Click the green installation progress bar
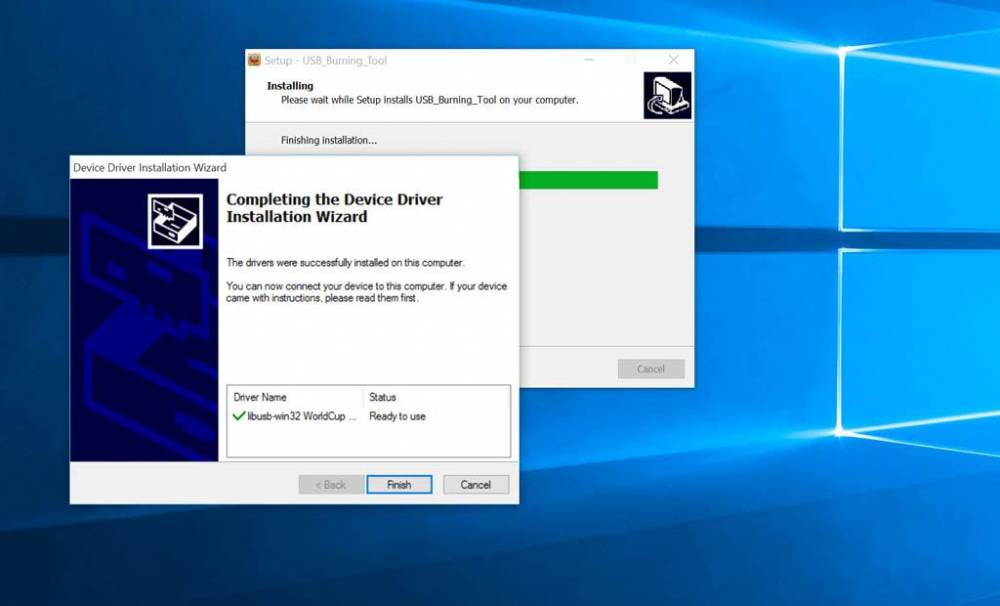The width and height of the screenshot is (1000, 606). pyautogui.click(x=588, y=180)
